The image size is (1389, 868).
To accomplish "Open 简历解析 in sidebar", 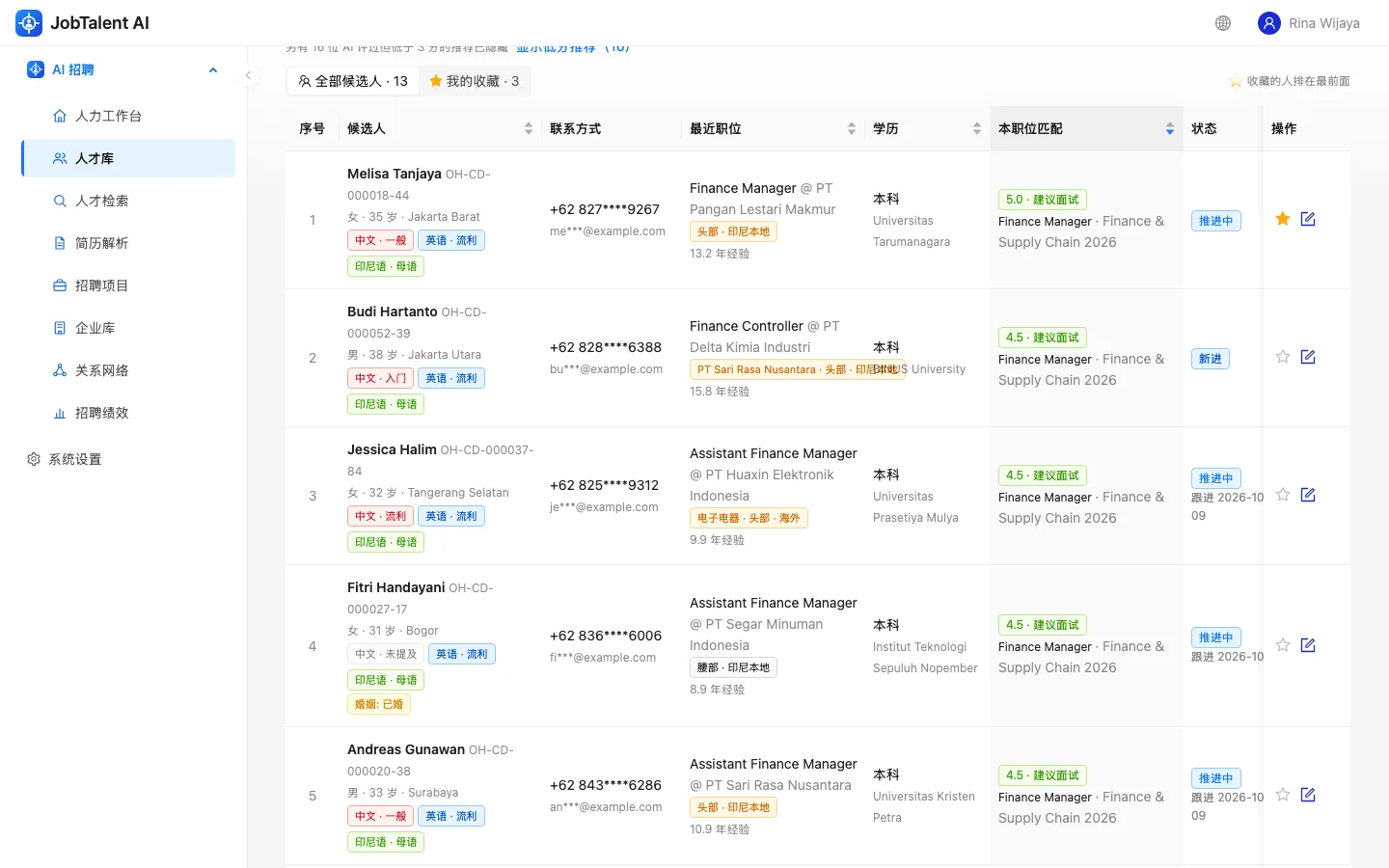I will [x=128, y=243].
